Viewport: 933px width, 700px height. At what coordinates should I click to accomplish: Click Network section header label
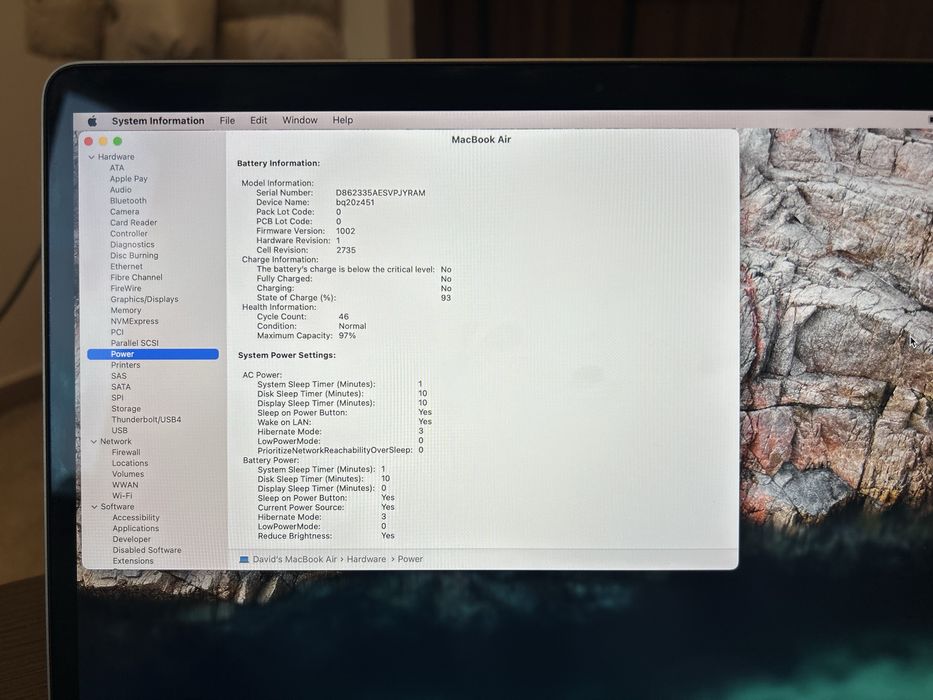click(x=115, y=442)
